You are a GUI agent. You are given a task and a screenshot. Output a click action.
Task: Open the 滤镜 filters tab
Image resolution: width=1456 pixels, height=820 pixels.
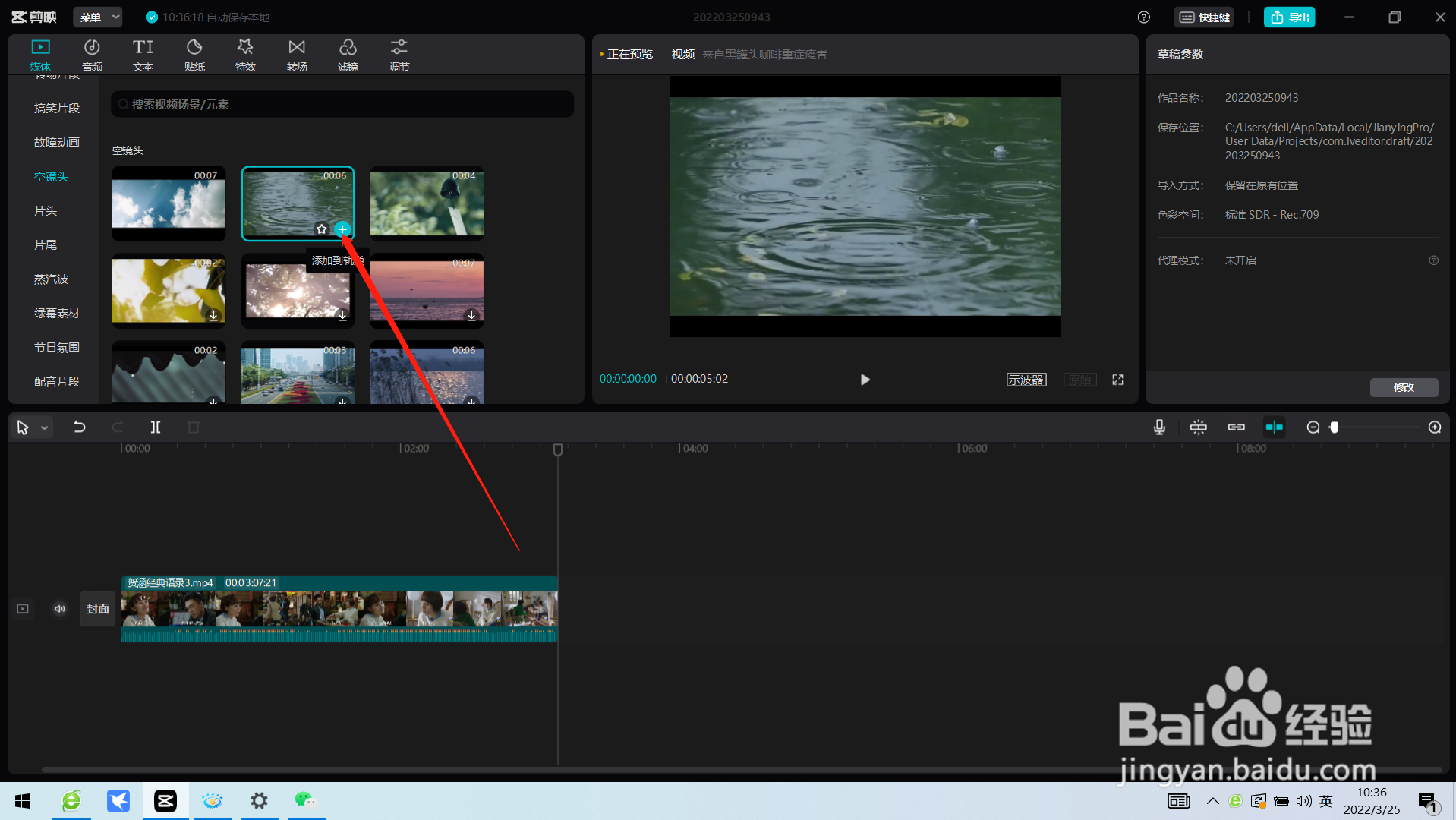tap(348, 55)
